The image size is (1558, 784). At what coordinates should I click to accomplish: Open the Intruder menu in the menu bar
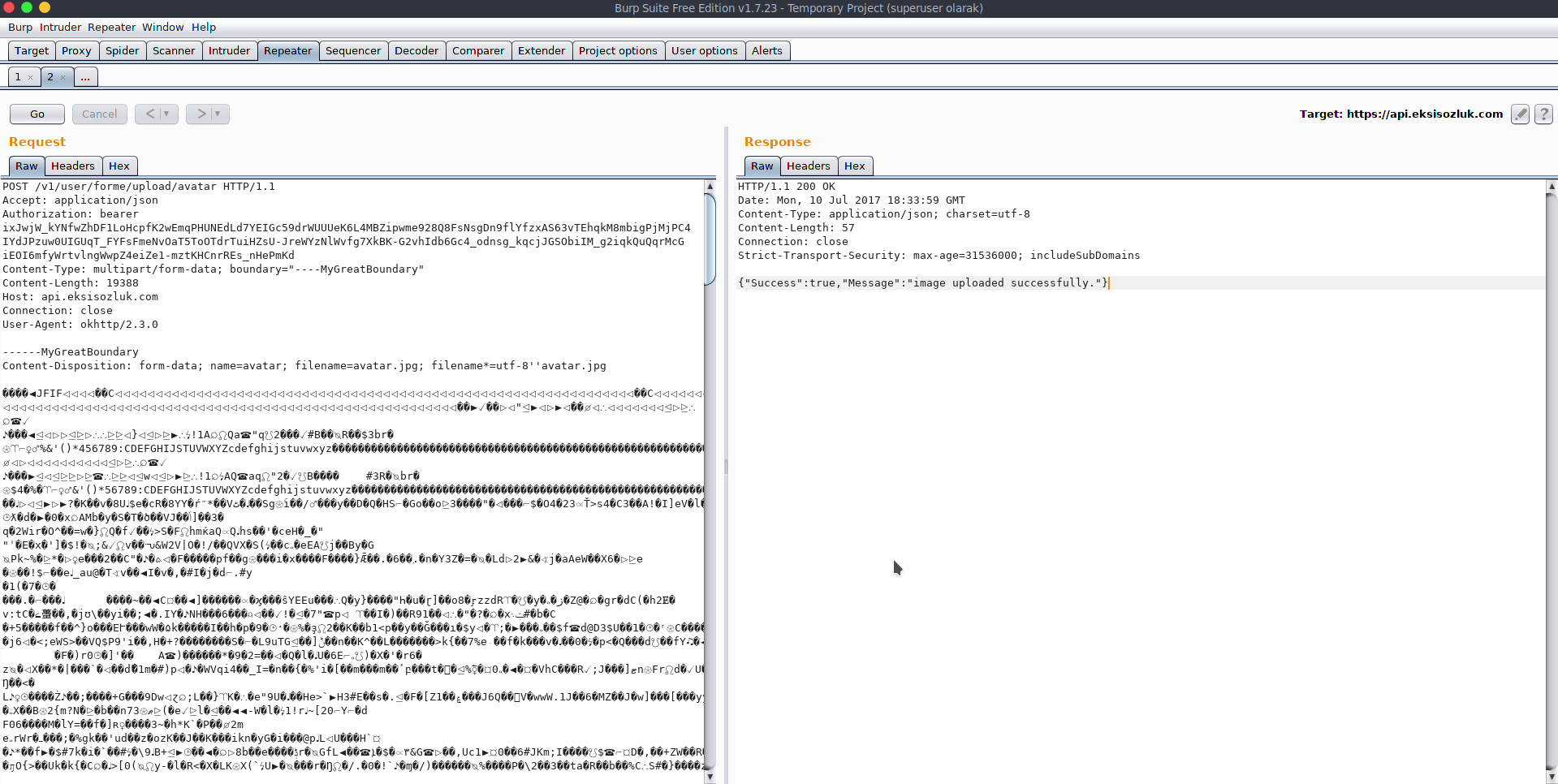[60, 27]
